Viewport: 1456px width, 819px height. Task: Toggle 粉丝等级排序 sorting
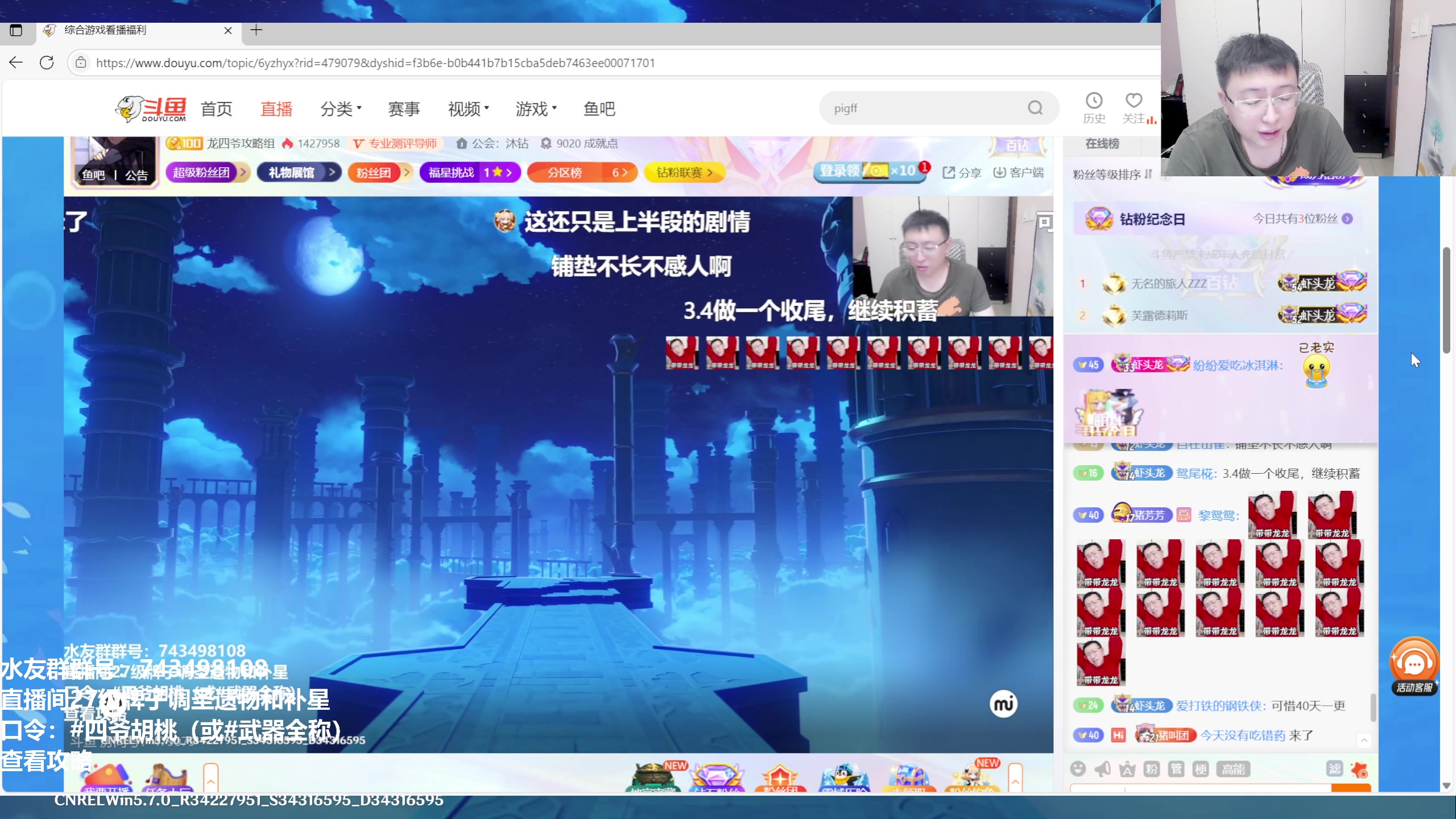(x=1112, y=174)
